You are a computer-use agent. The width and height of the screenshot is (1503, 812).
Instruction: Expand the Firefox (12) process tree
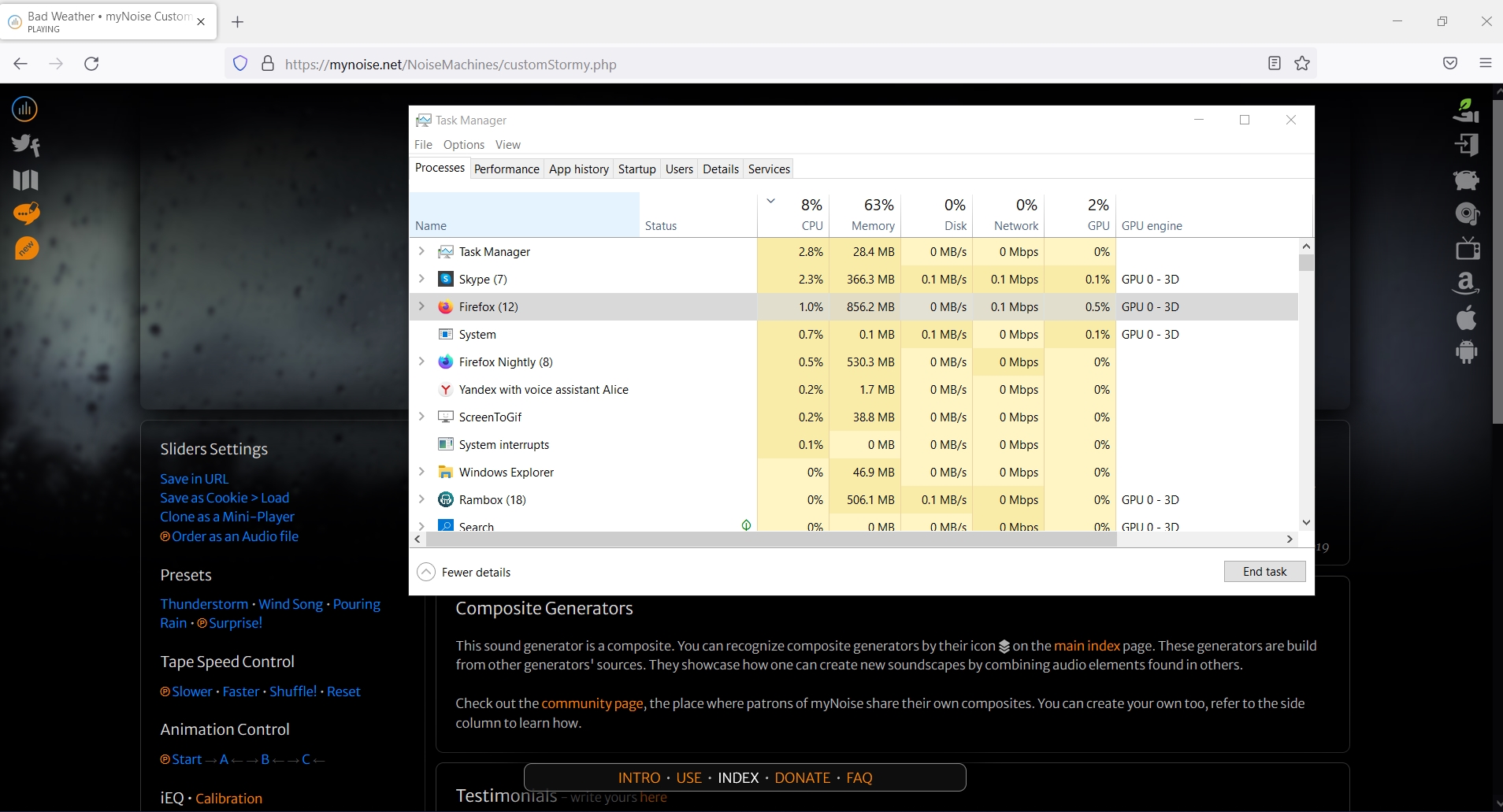[x=423, y=306]
